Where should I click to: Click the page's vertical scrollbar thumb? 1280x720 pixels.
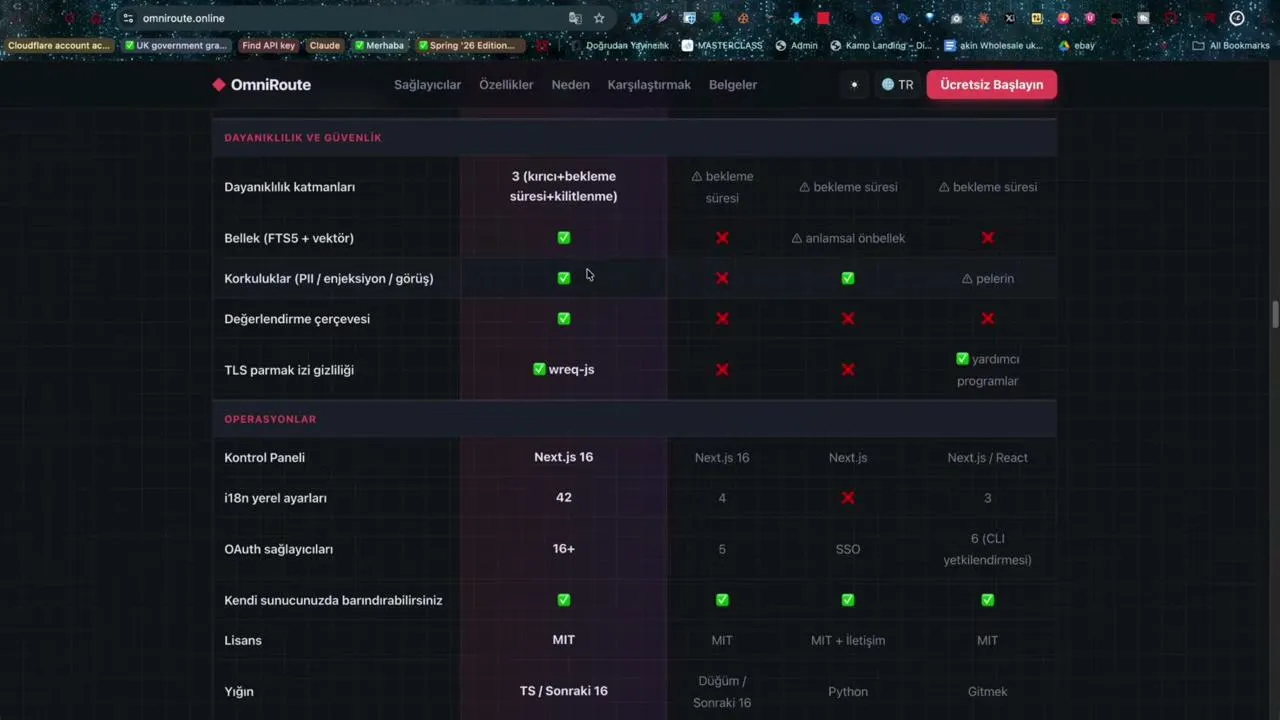[x=1275, y=313]
